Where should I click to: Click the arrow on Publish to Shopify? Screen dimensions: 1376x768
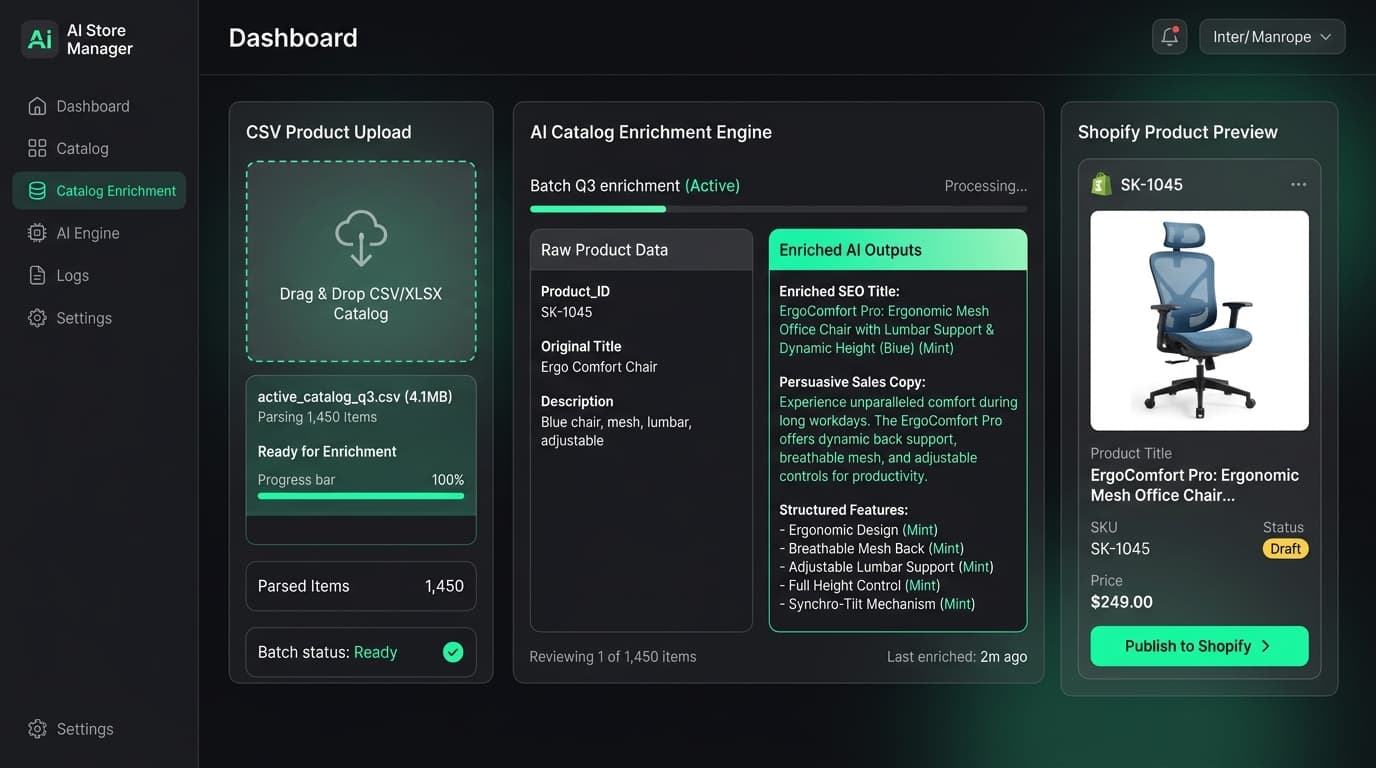click(x=1266, y=646)
